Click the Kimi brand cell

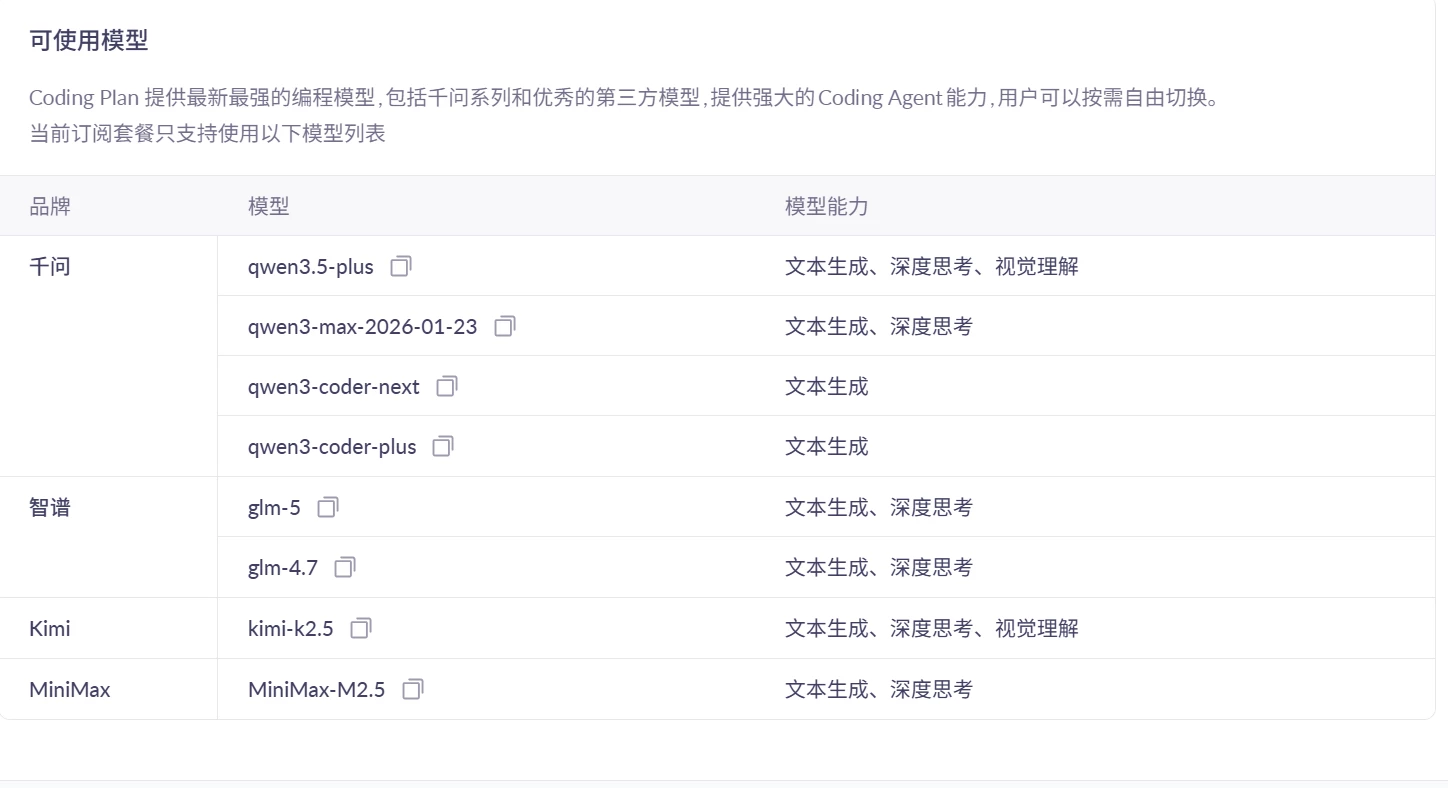tap(50, 628)
